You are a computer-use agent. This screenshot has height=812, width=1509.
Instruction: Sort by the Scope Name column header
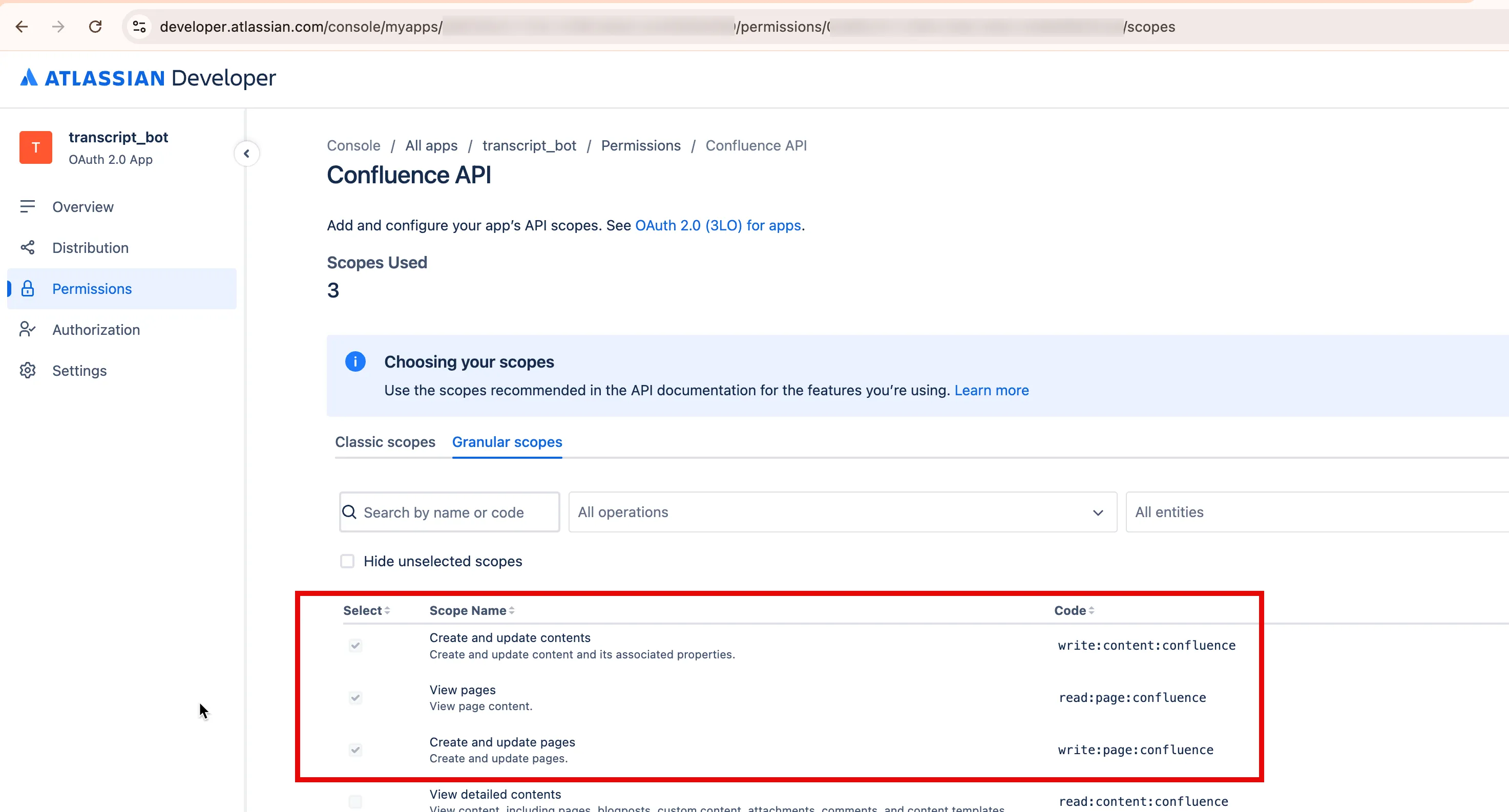pyautogui.click(x=472, y=611)
